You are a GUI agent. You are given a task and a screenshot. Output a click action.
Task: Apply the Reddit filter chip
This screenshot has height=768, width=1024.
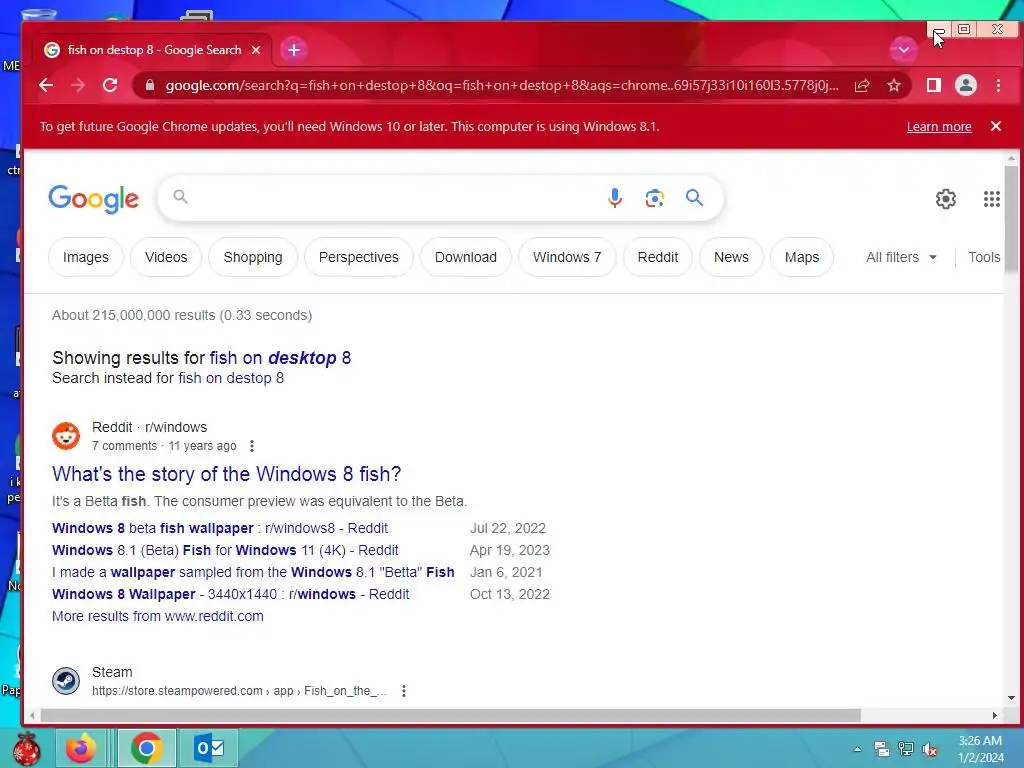coord(658,257)
